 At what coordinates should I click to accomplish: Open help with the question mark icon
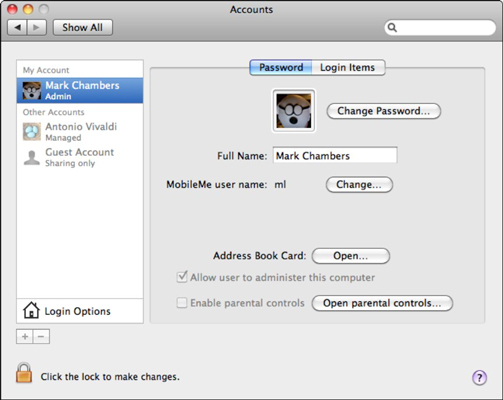coord(479,378)
